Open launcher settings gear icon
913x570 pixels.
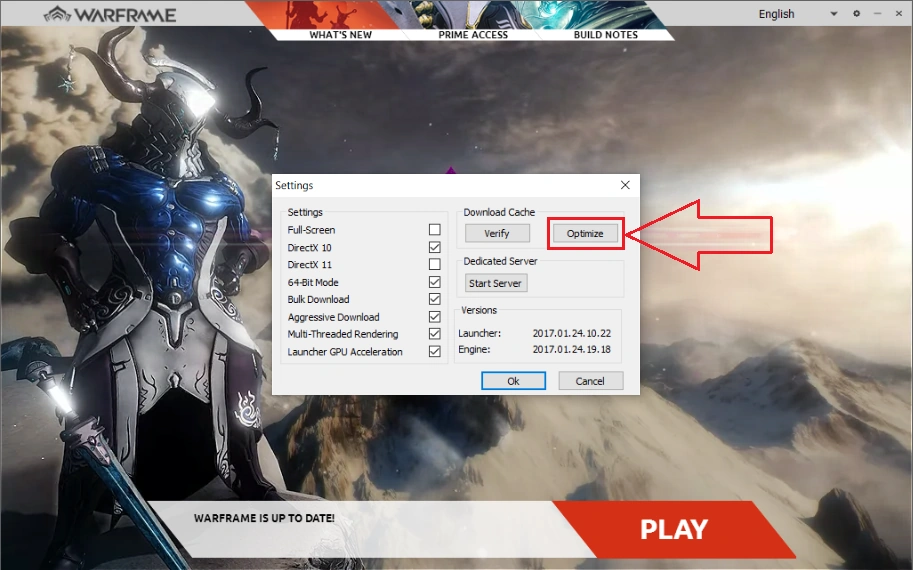(856, 14)
